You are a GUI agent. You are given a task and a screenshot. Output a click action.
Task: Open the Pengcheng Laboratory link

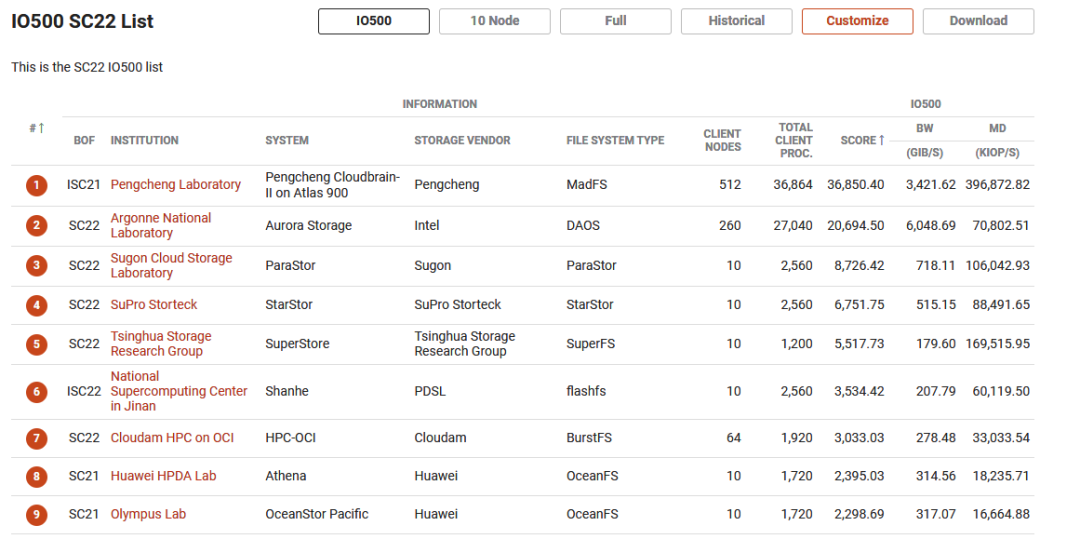coord(176,184)
